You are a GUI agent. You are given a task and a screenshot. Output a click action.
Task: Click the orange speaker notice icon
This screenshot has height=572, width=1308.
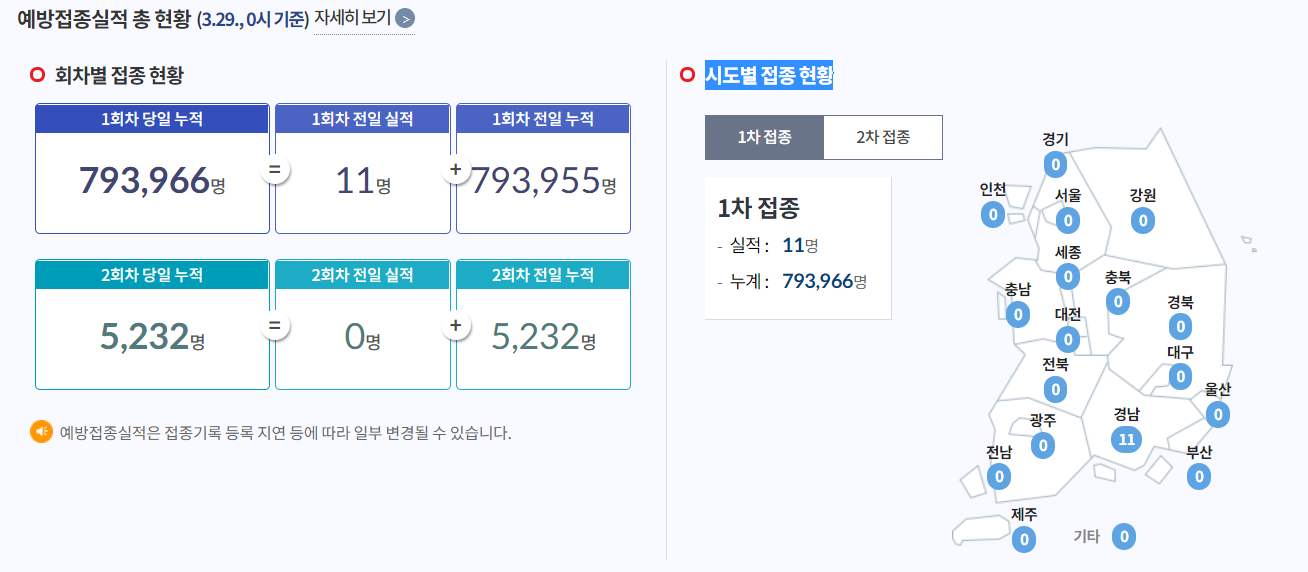click(x=41, y=432)
